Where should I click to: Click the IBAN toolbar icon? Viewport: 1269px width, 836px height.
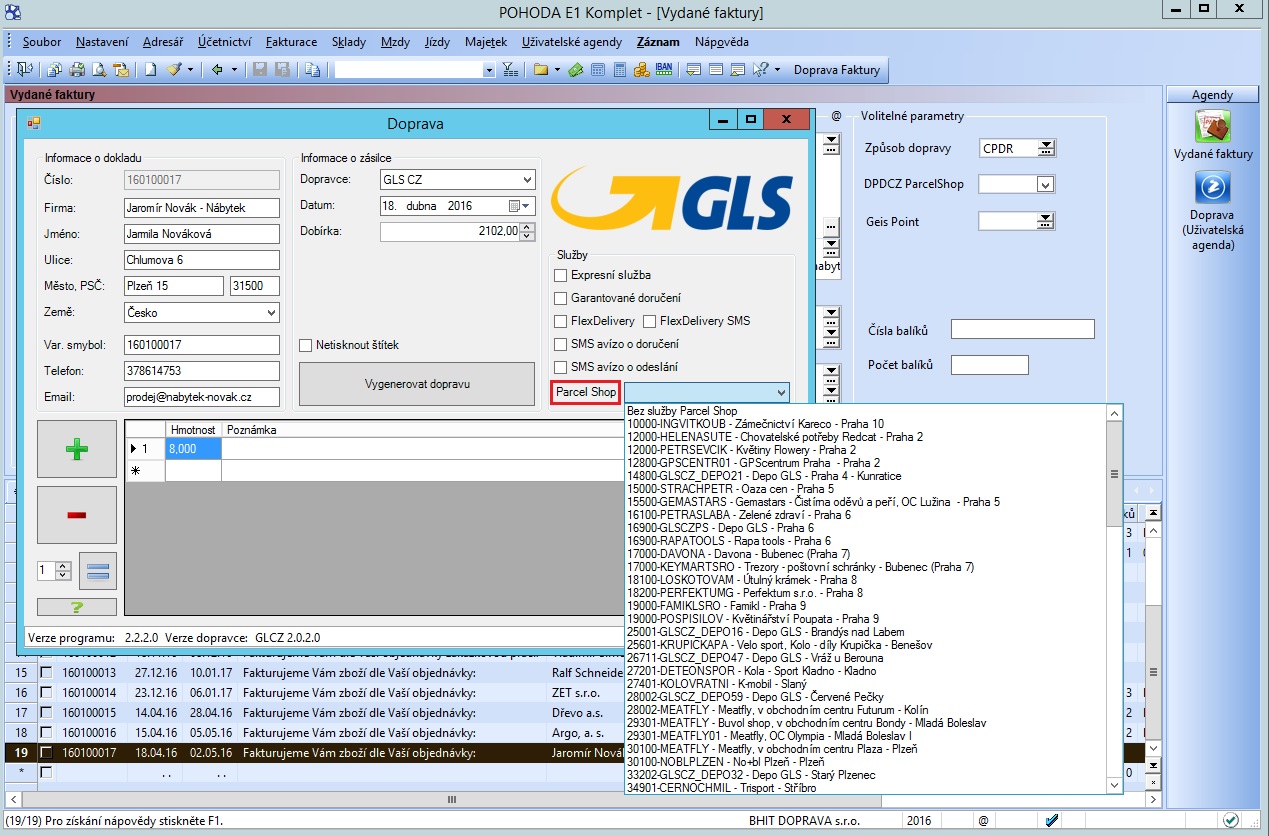pyautogui.click(x=664, y=70)
